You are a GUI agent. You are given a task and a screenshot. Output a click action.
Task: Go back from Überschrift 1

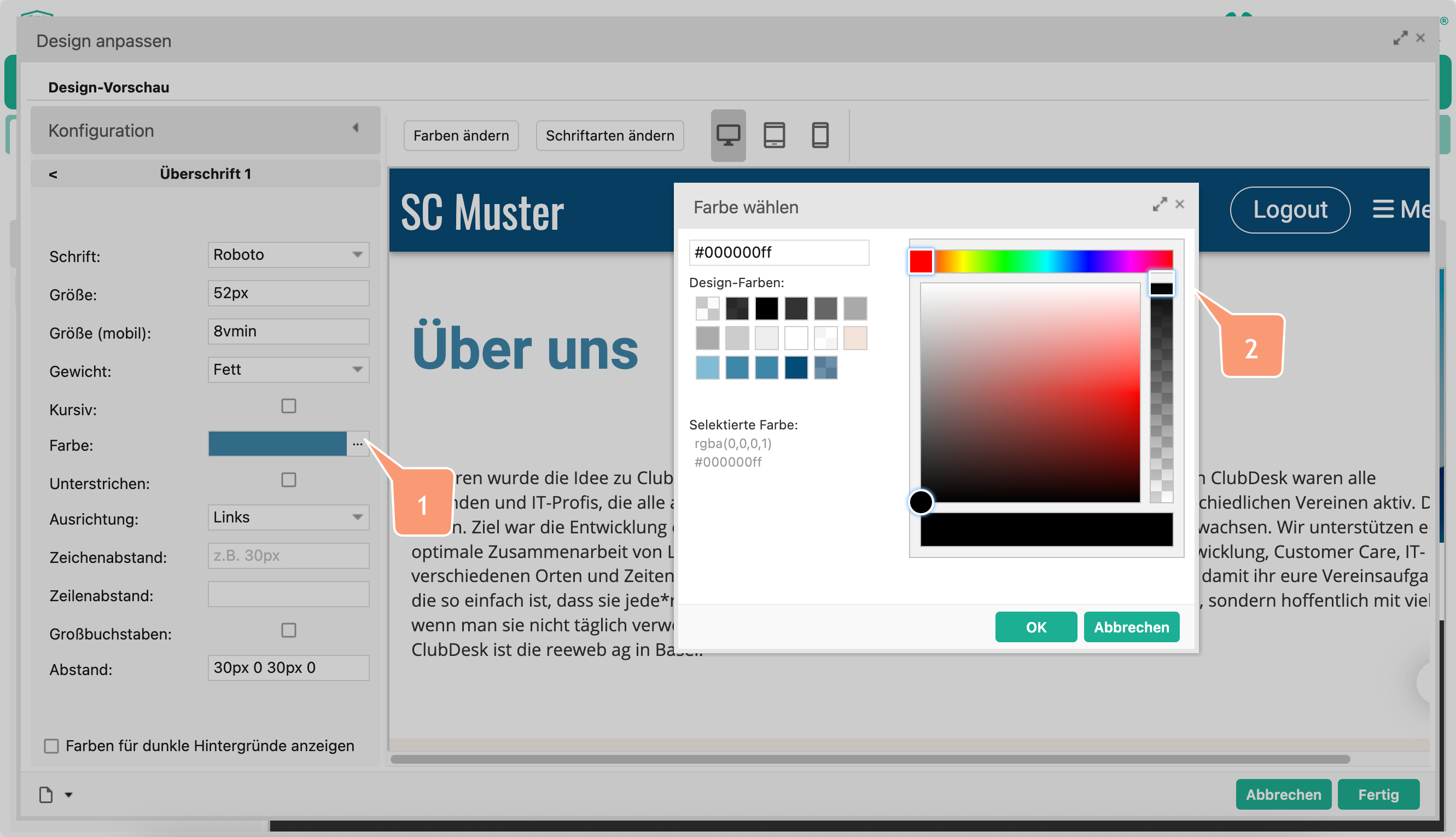click(x=53, y=174)
